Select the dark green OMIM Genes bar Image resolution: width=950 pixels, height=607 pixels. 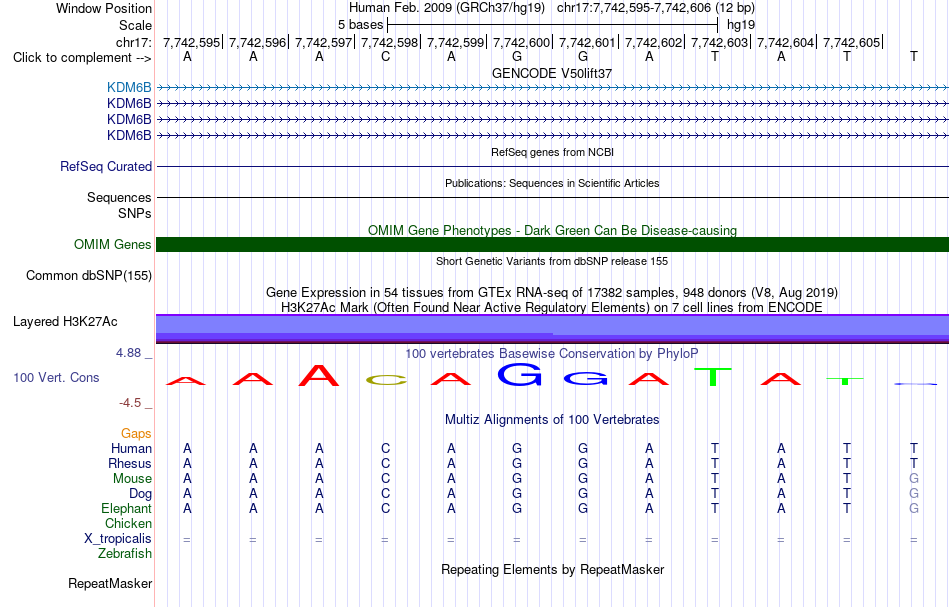(552, 244)
